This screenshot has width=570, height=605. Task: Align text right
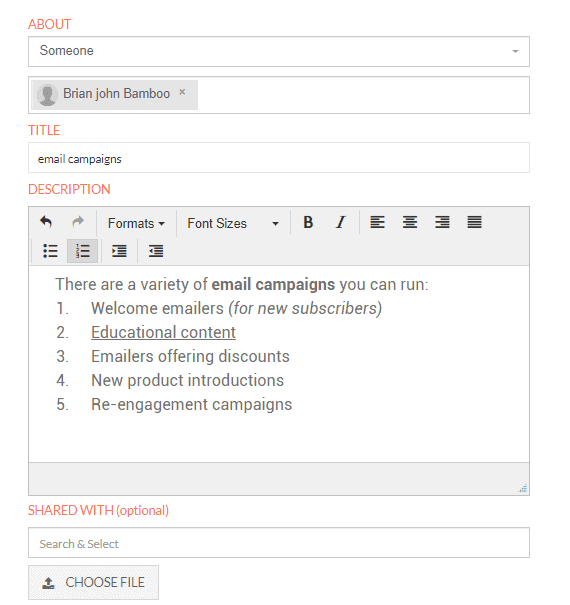442,223
